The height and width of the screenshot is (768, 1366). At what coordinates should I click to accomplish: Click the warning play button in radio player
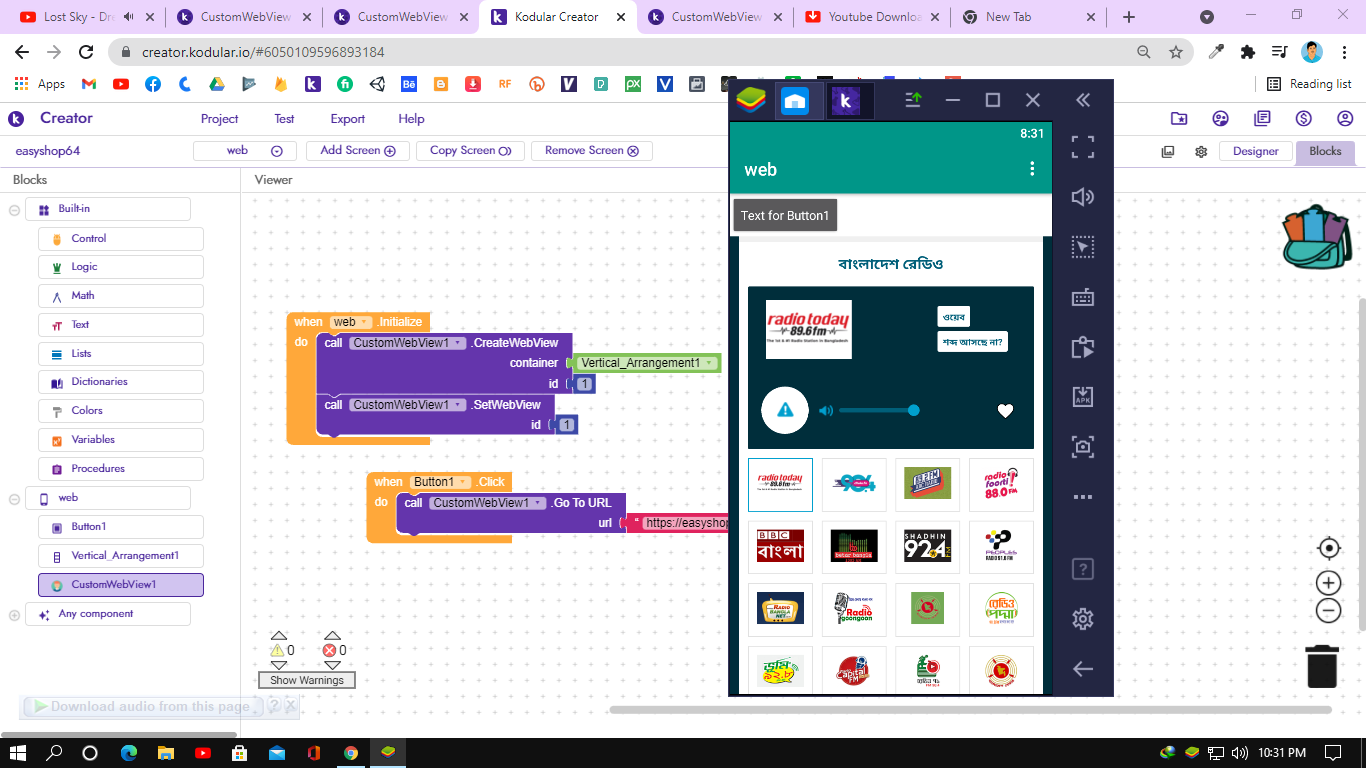click(x=785, y=410)
